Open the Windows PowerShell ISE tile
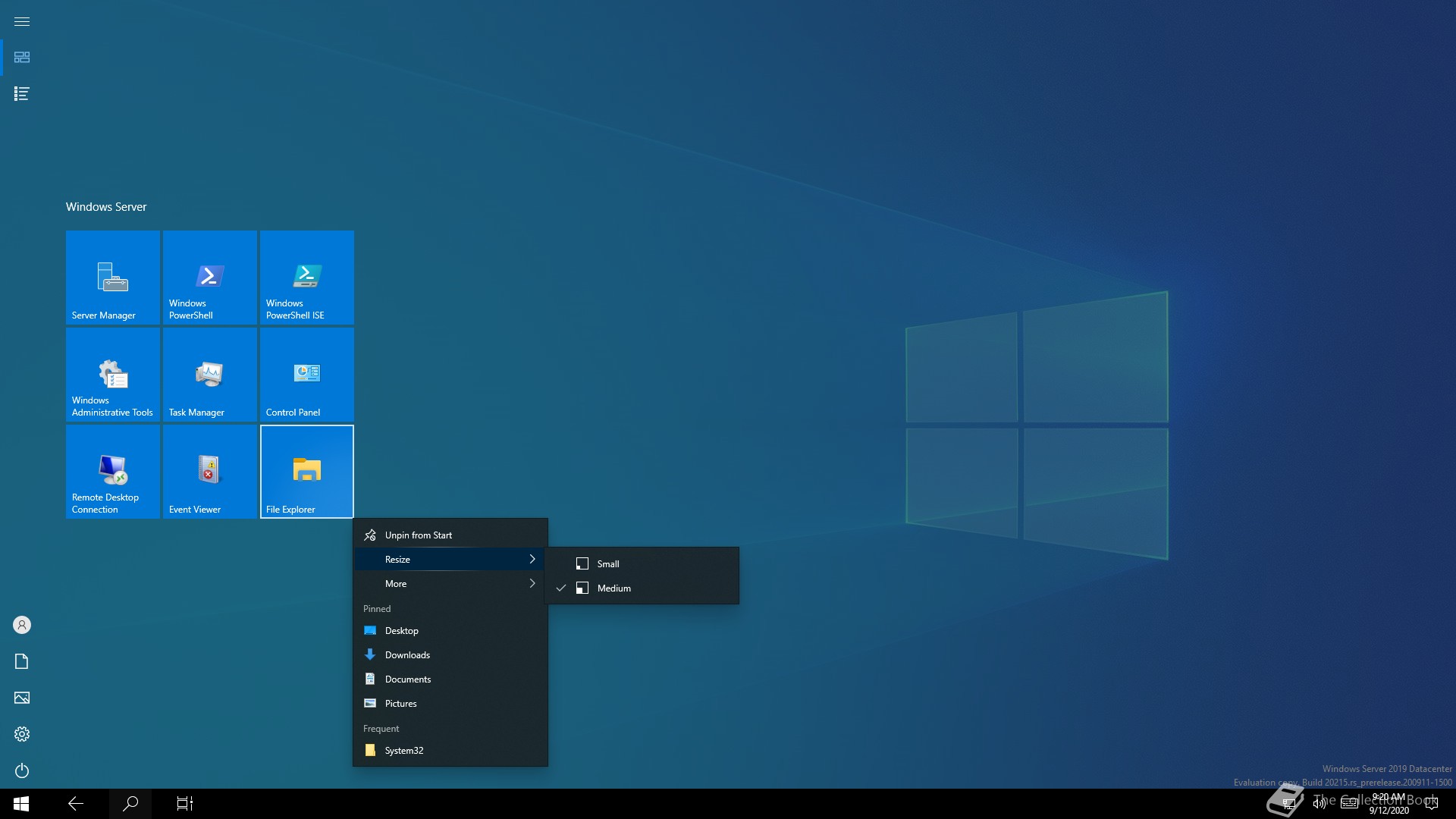The height and width of the screenshot is (819, 1456). point(307,278)
